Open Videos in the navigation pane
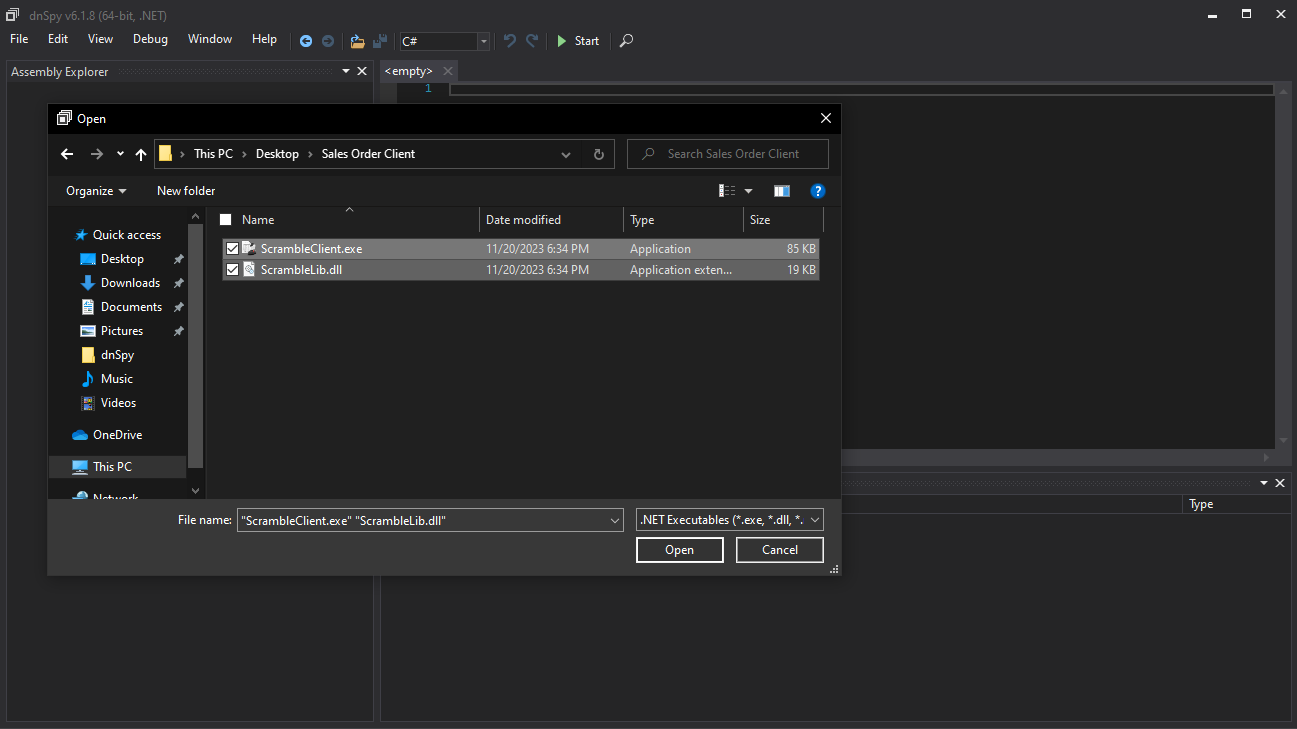 tap(118, 403)
